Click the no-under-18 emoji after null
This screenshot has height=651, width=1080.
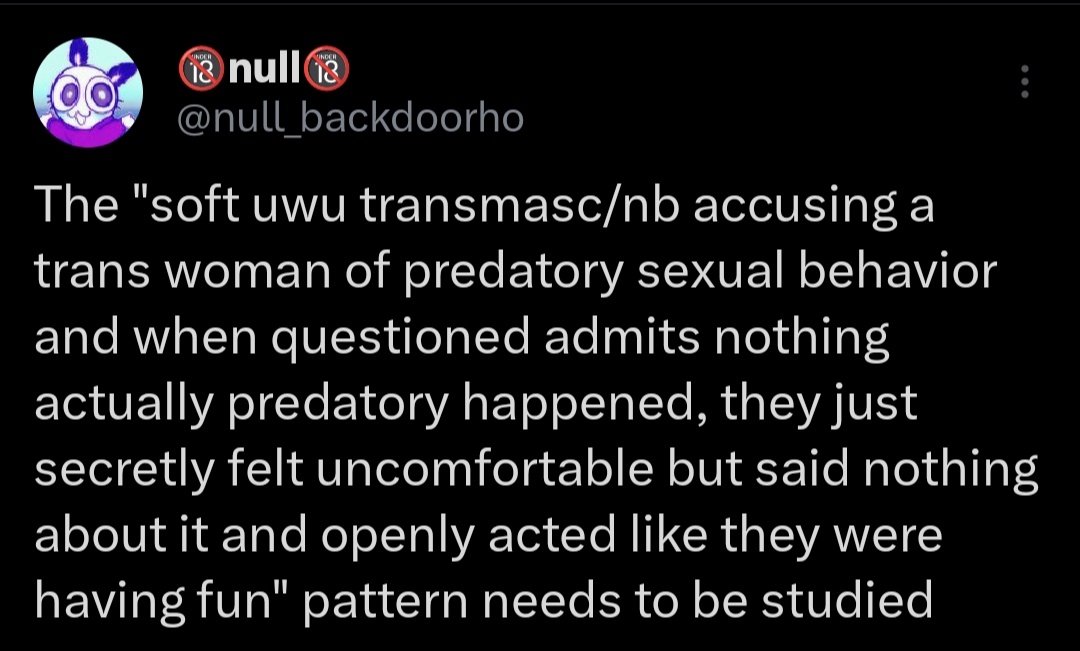coord(326,69)
